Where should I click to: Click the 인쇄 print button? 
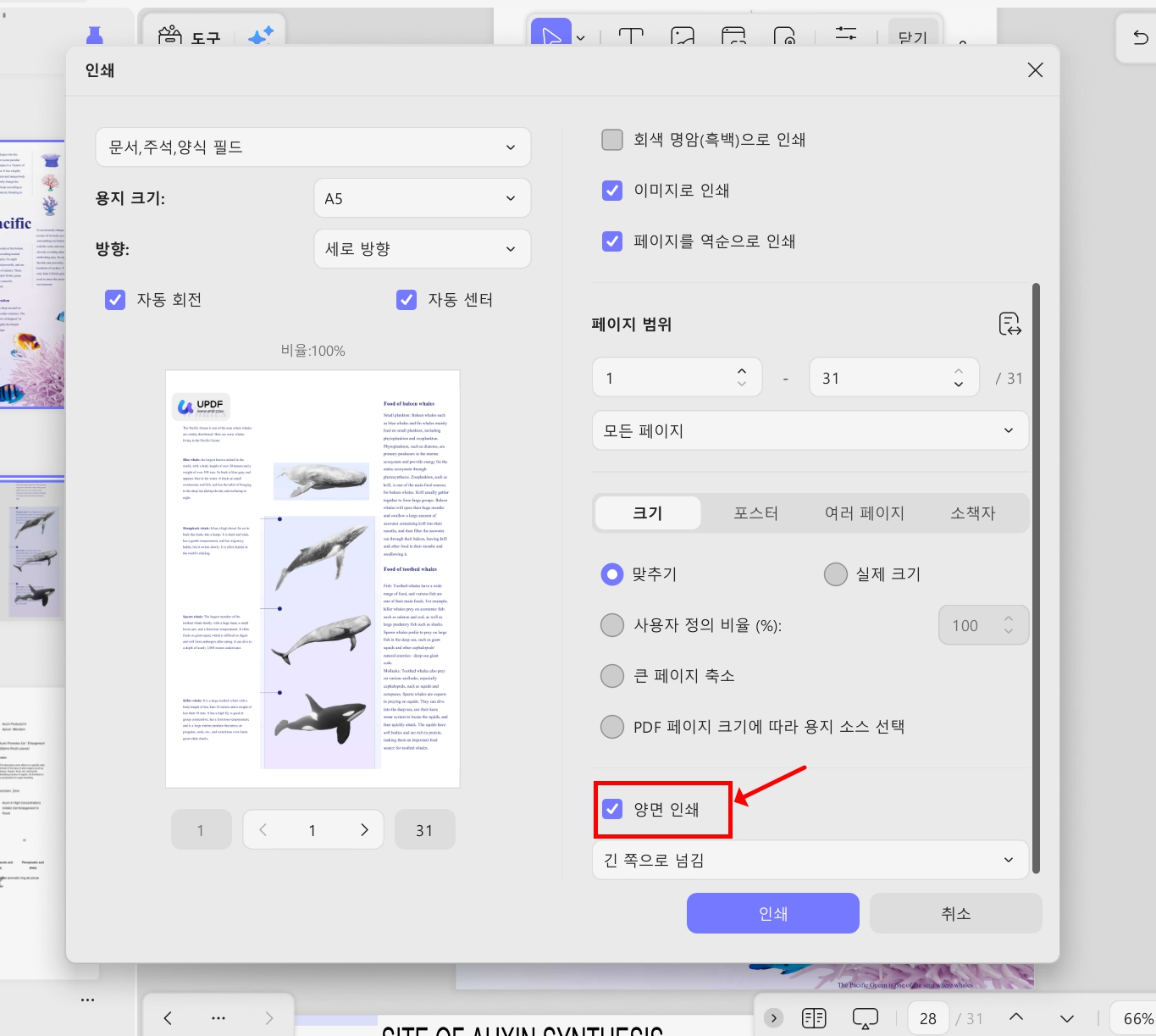pos(772,913)
